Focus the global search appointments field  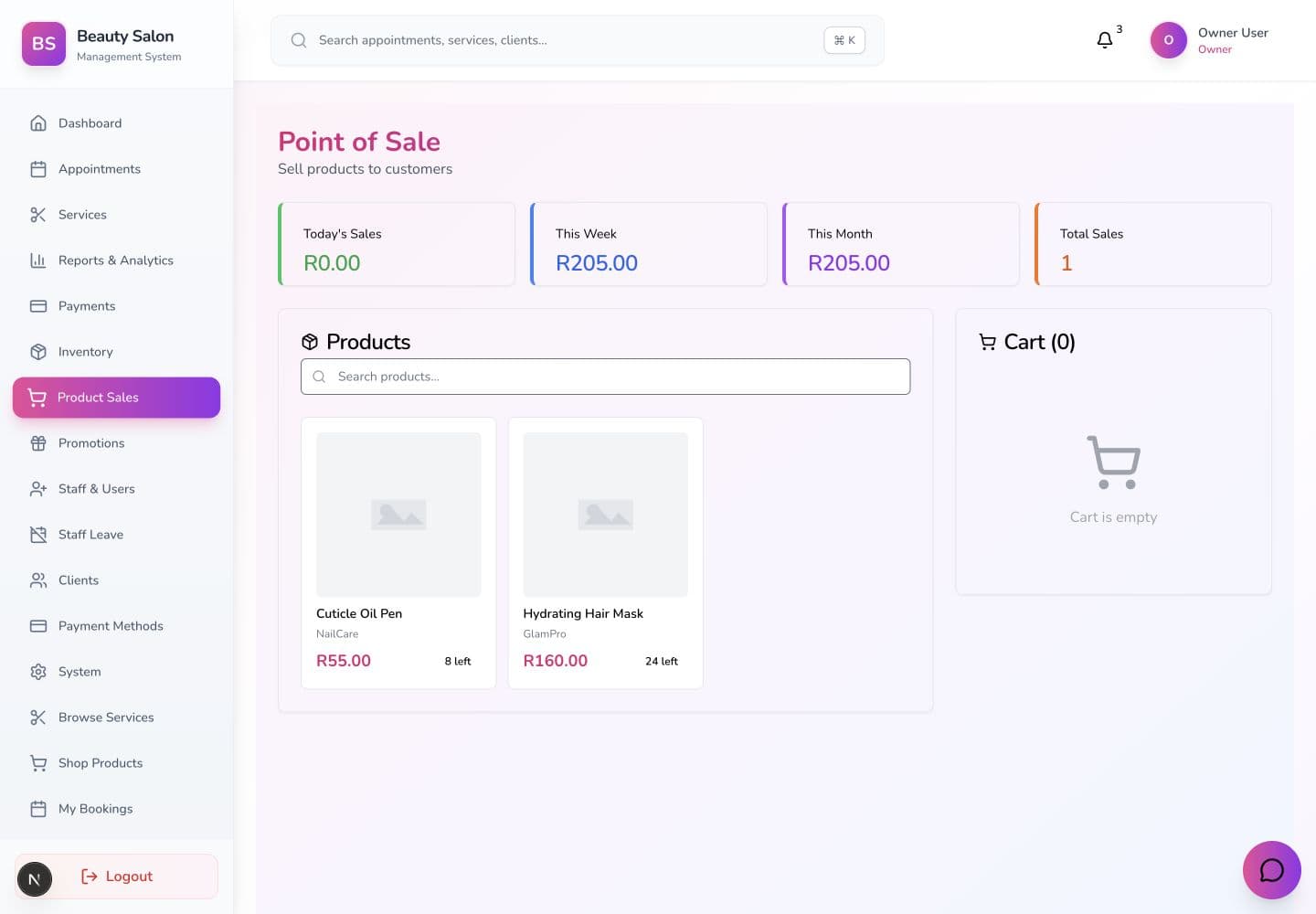click(578, 40)
